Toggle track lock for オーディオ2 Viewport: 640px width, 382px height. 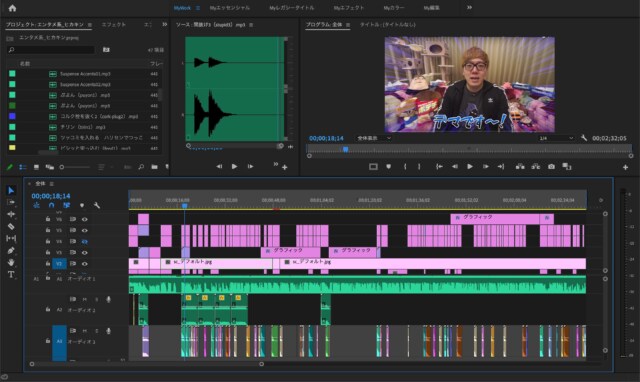(48, 309)
